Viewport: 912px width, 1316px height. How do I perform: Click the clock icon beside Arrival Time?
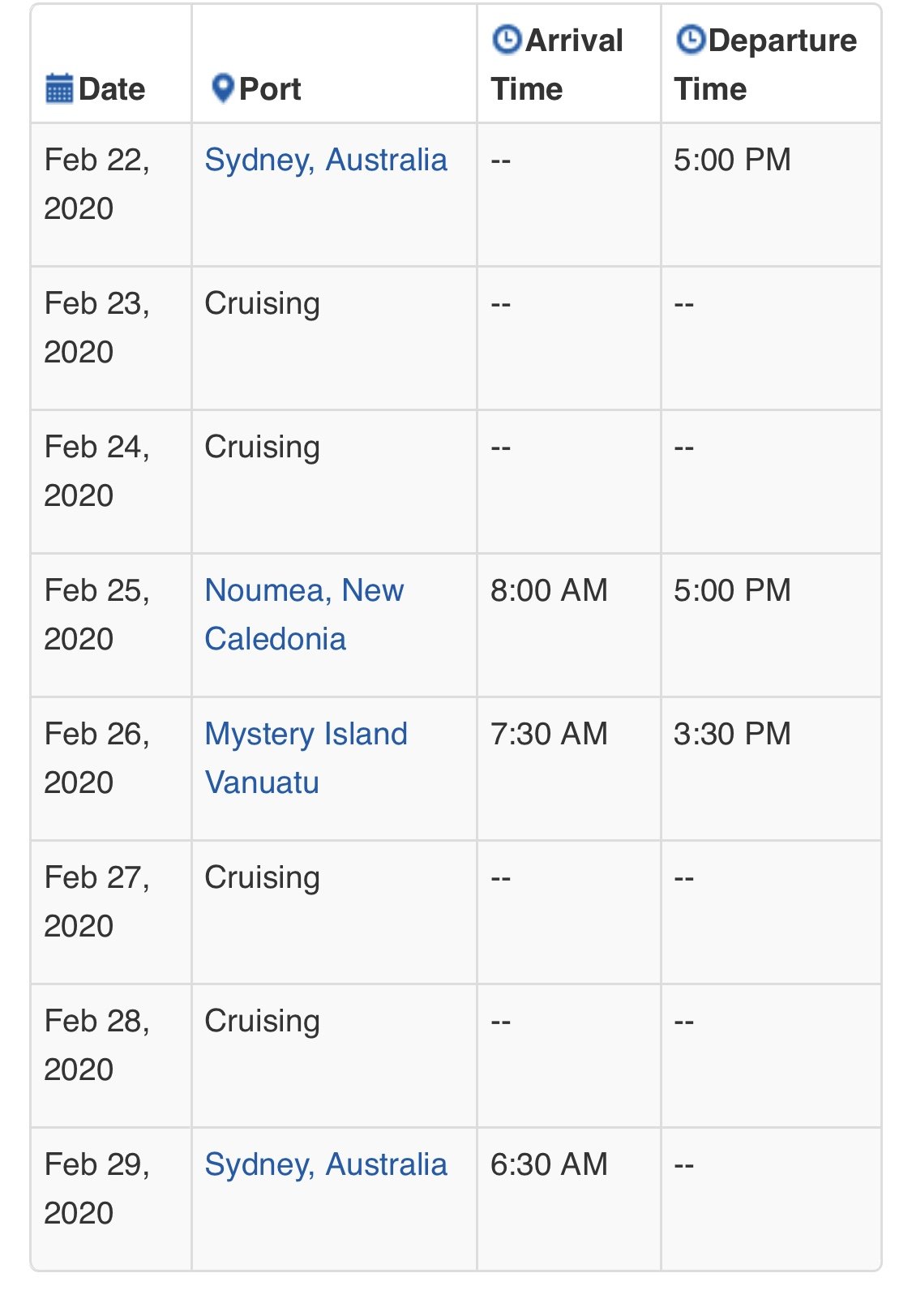click(x=507, y=39)
